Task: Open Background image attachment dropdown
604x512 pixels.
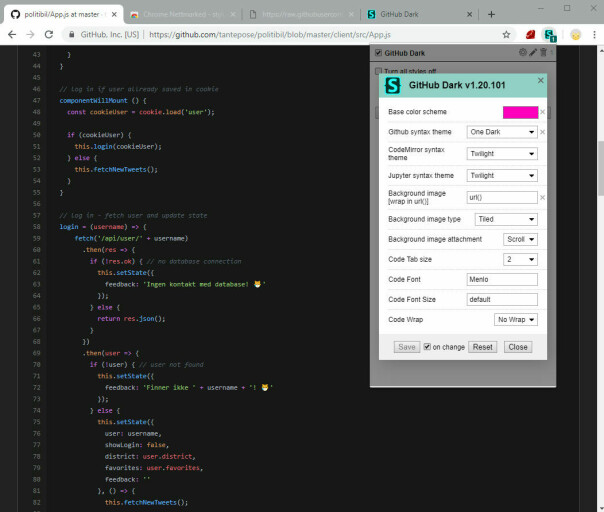Action: click(x=520, y=239)
